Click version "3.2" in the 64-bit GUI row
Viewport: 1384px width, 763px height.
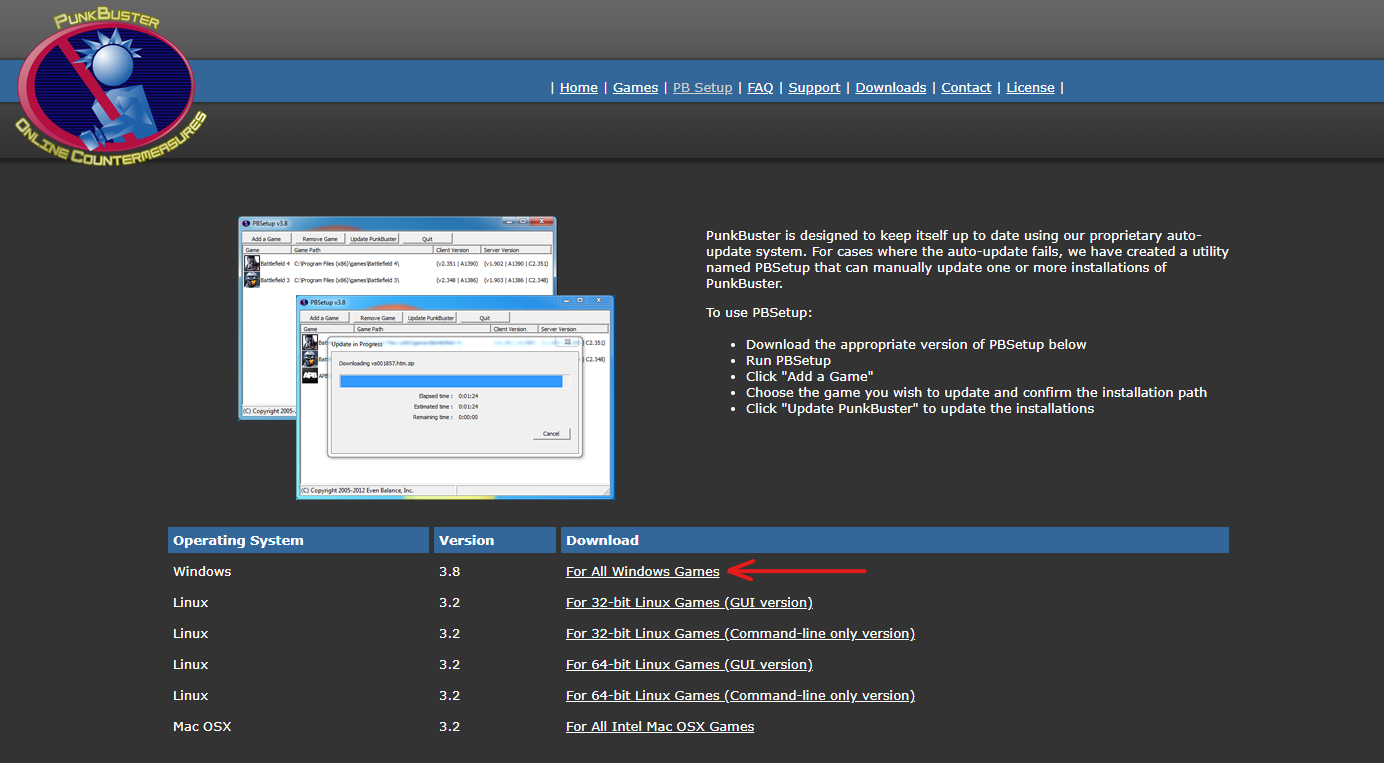tap(450, 665)
